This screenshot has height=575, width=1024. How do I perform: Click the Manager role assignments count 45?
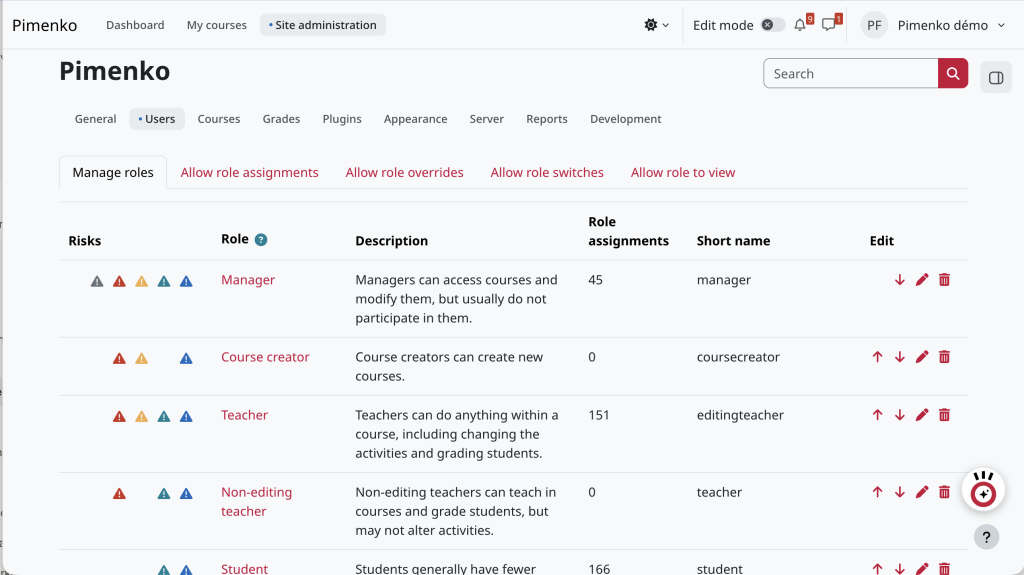[x=595, y=280]
